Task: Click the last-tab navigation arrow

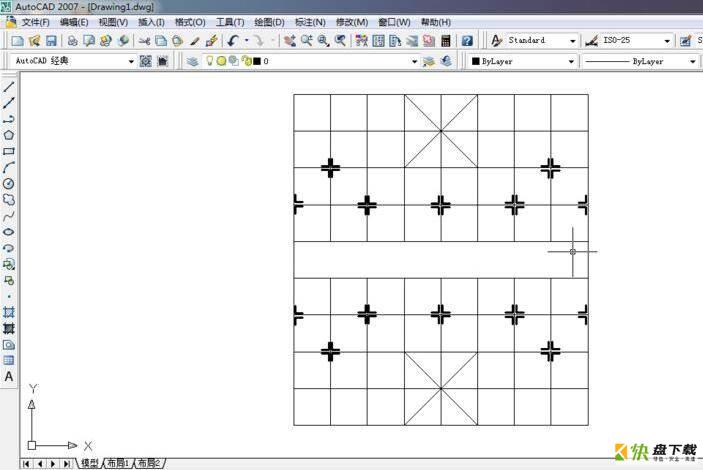Action: (67, 464)
